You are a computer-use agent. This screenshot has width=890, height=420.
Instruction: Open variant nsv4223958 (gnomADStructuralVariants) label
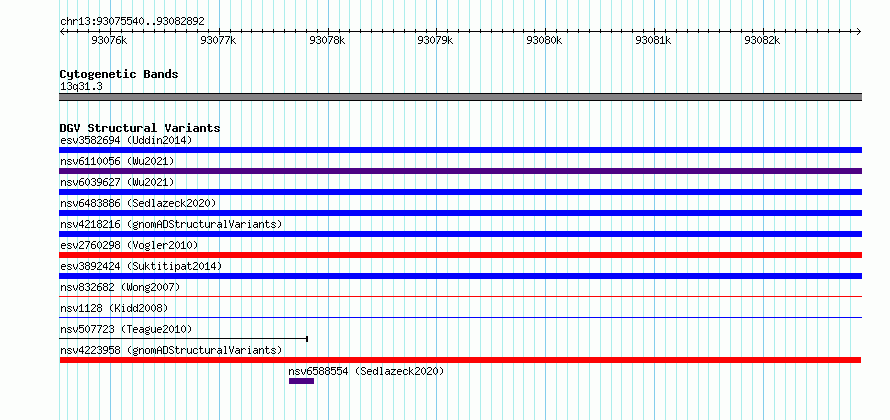[x=171, y=350]
